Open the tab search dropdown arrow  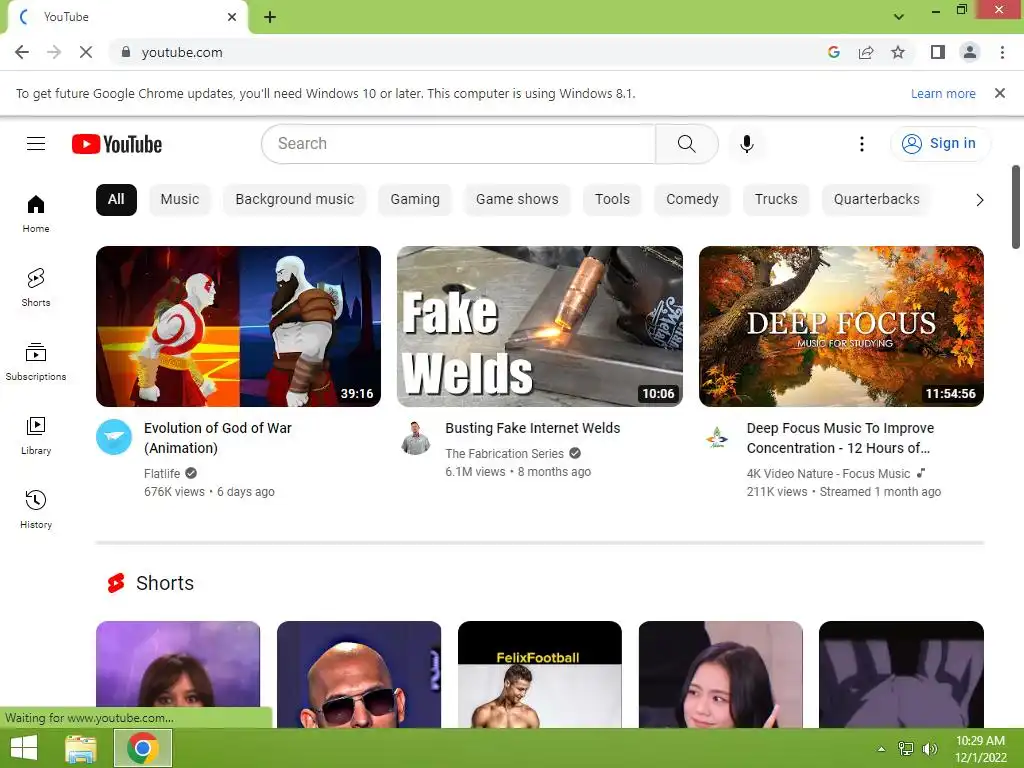click(x=899, y=17)
